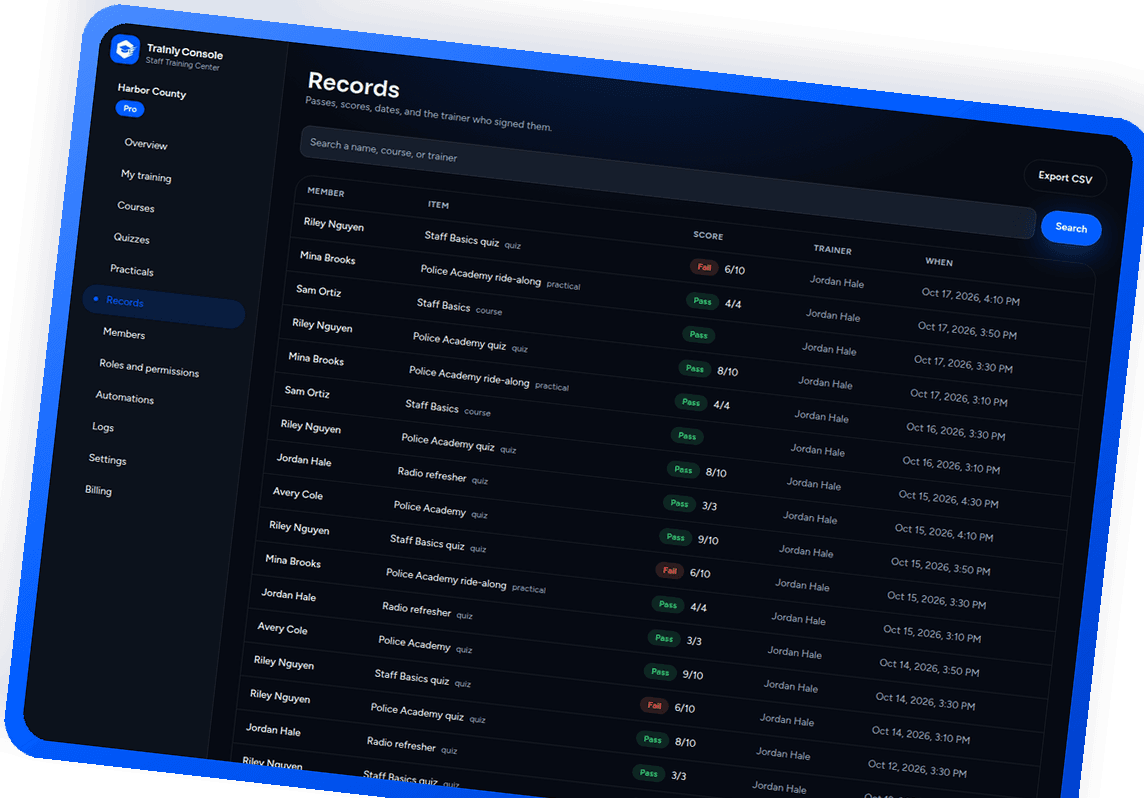Viewport: 1144px width, 798px height.
Task: Click the Pass badge in the Oct 17 3:50 PM row
Action: pos(702,301)
